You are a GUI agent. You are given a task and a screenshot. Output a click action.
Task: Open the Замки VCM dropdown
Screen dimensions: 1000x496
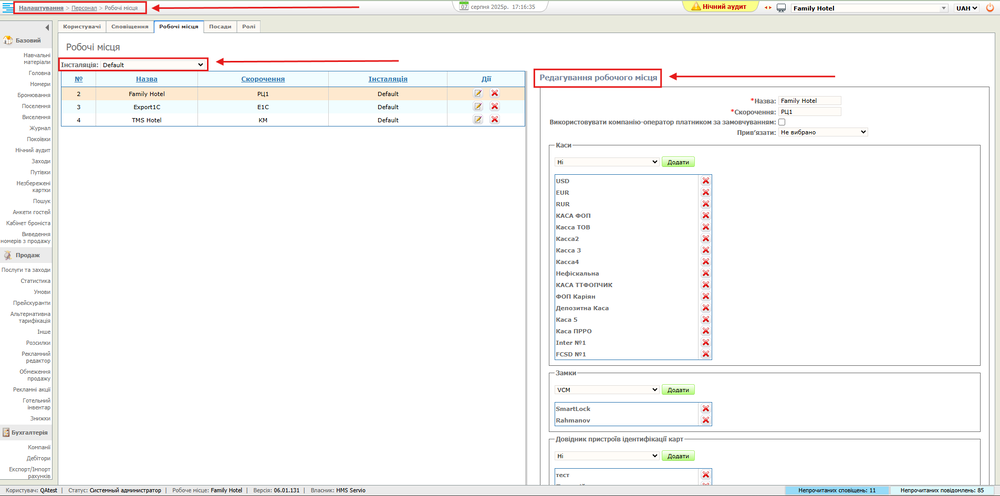[x=607, y=389]
